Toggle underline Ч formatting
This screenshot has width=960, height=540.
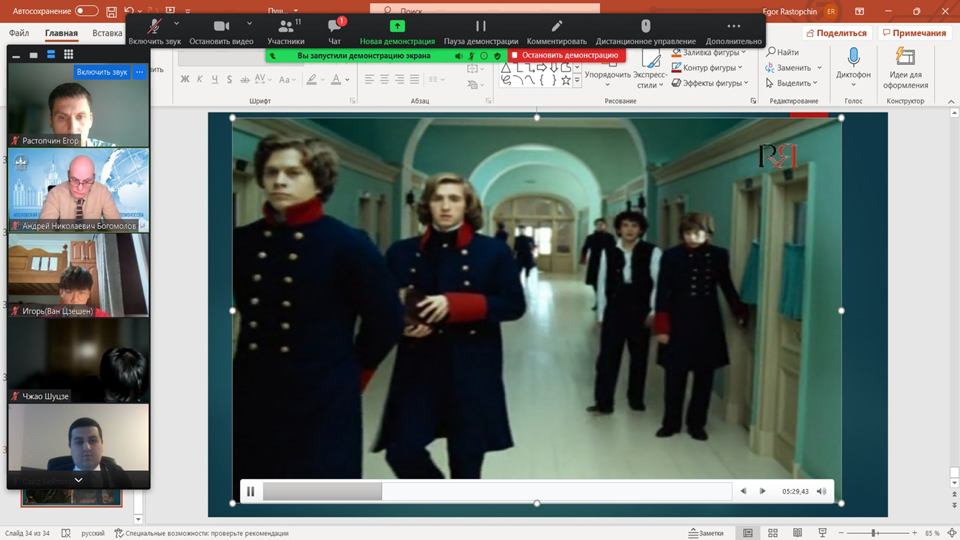(x=214, y=80)
